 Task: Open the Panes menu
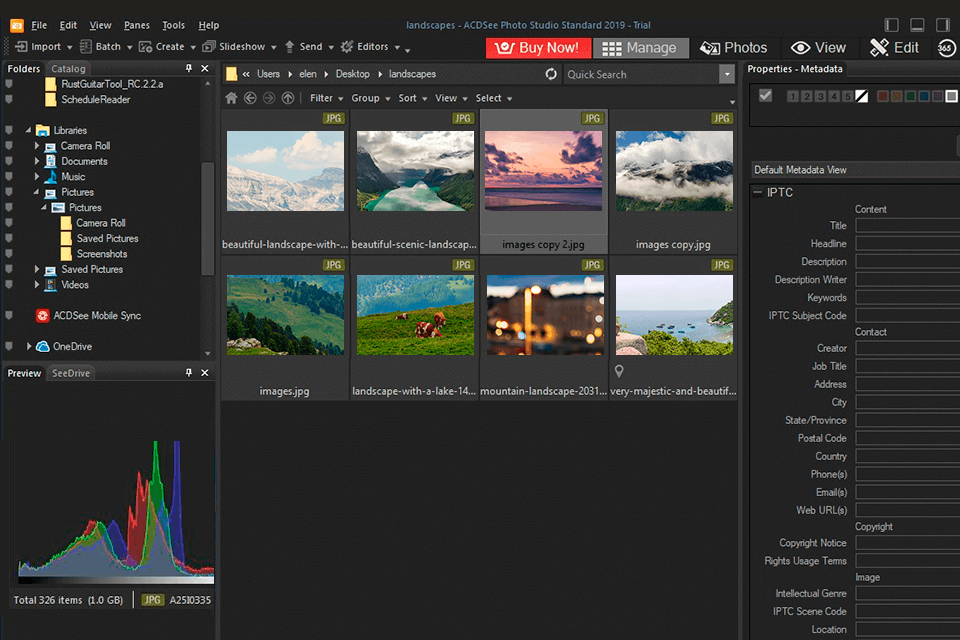[137, 25]
